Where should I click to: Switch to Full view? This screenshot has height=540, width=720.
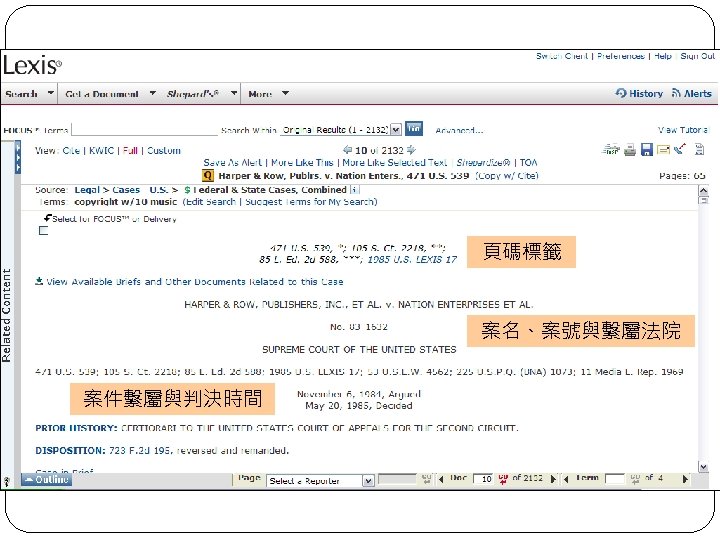130,150
